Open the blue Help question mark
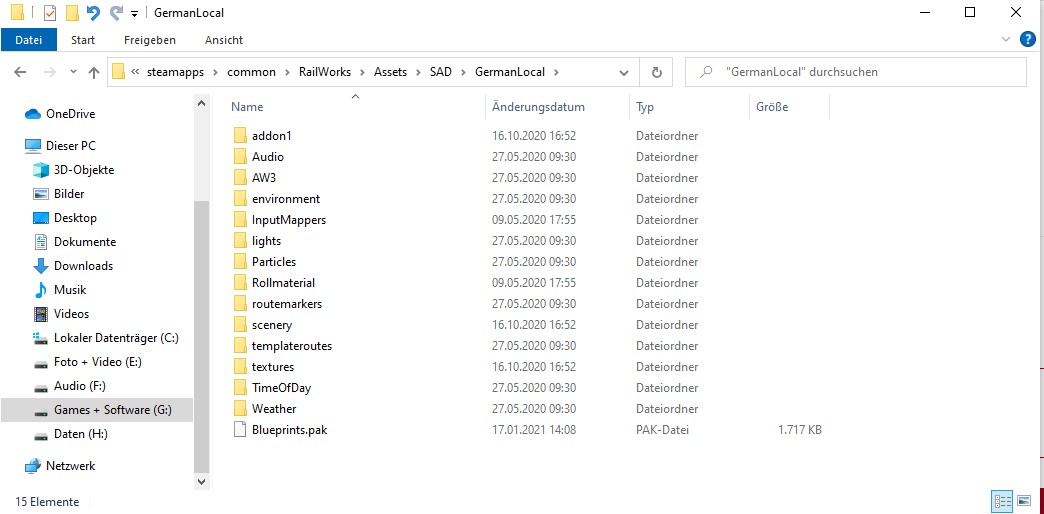Screen dimensions: 1044x514 (1026, 39)
